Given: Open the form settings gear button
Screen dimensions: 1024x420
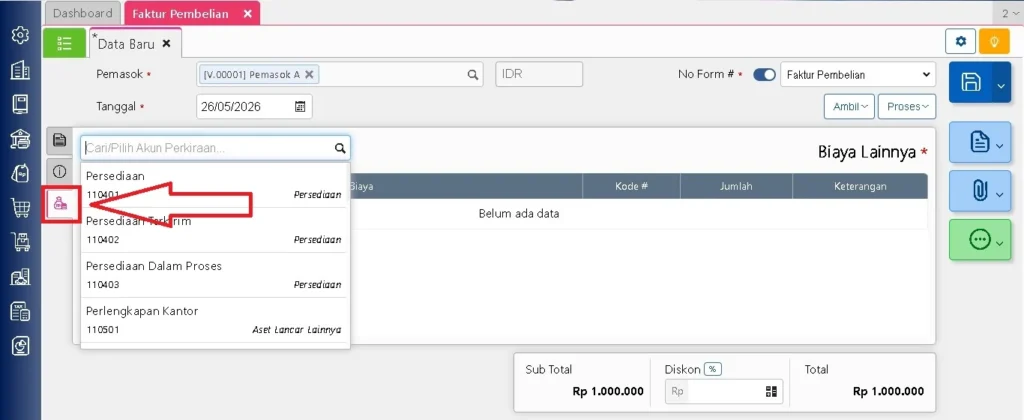Looking at the screenshot, I should click(960, 41).
